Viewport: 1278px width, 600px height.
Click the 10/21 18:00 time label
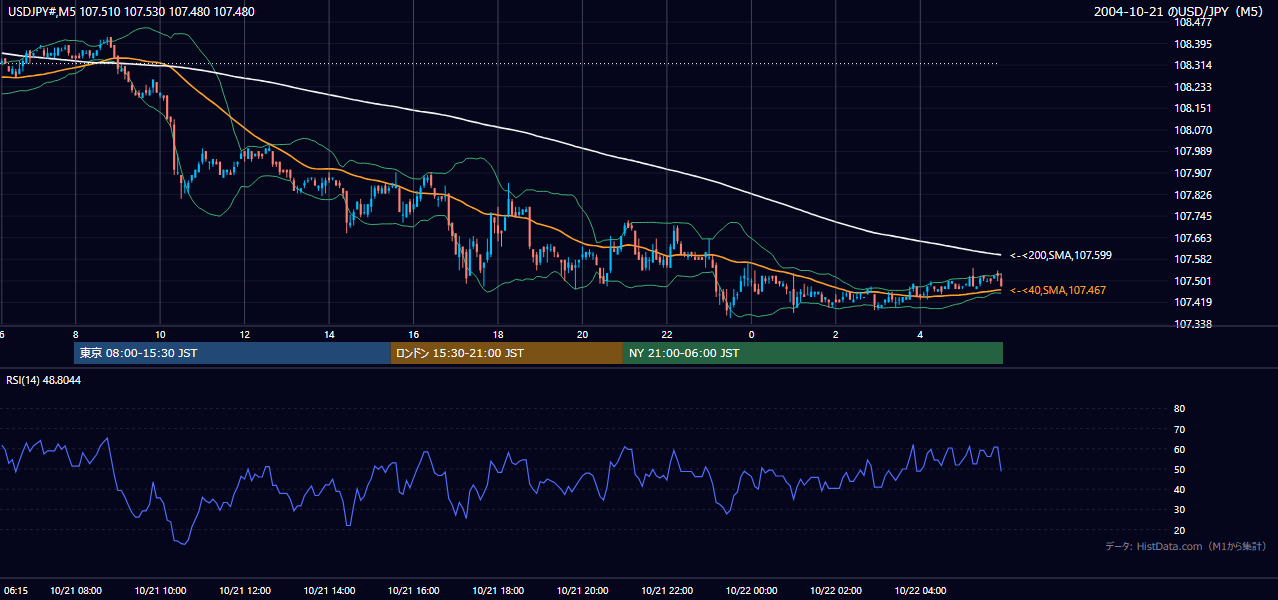[x=498, y=590]
